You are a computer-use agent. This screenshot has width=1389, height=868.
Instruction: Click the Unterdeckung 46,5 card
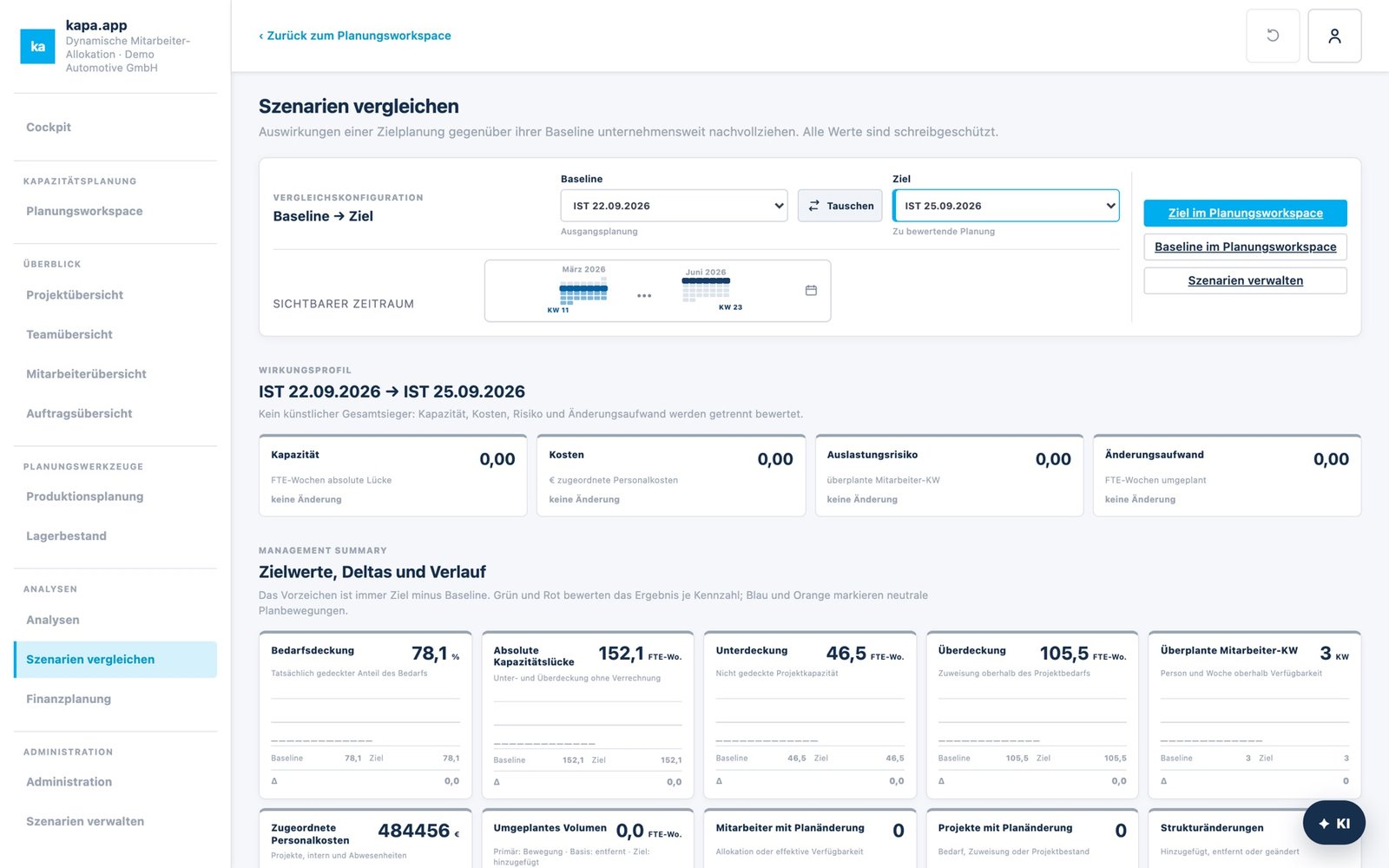point(810,714)
